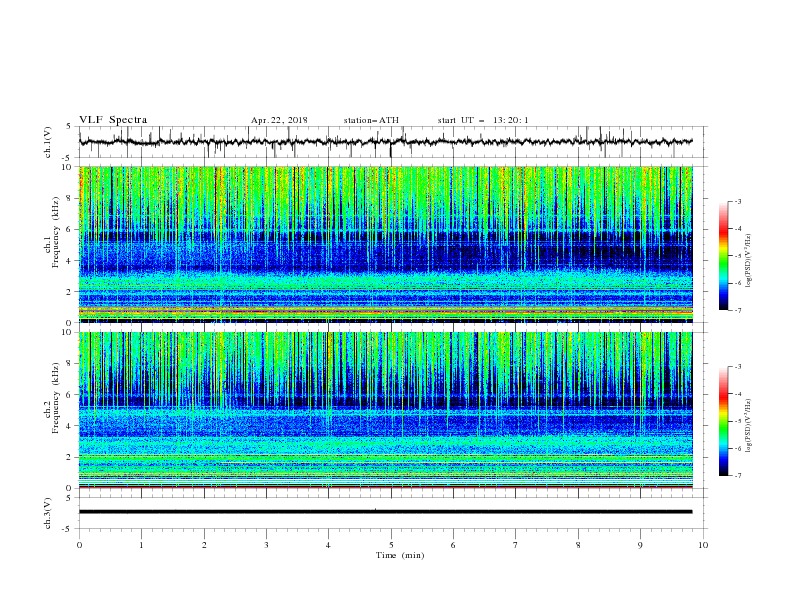Select the date text "Apr. 22, 2018"
Viewport: 792px width, 612px height.
click(279, 120)
